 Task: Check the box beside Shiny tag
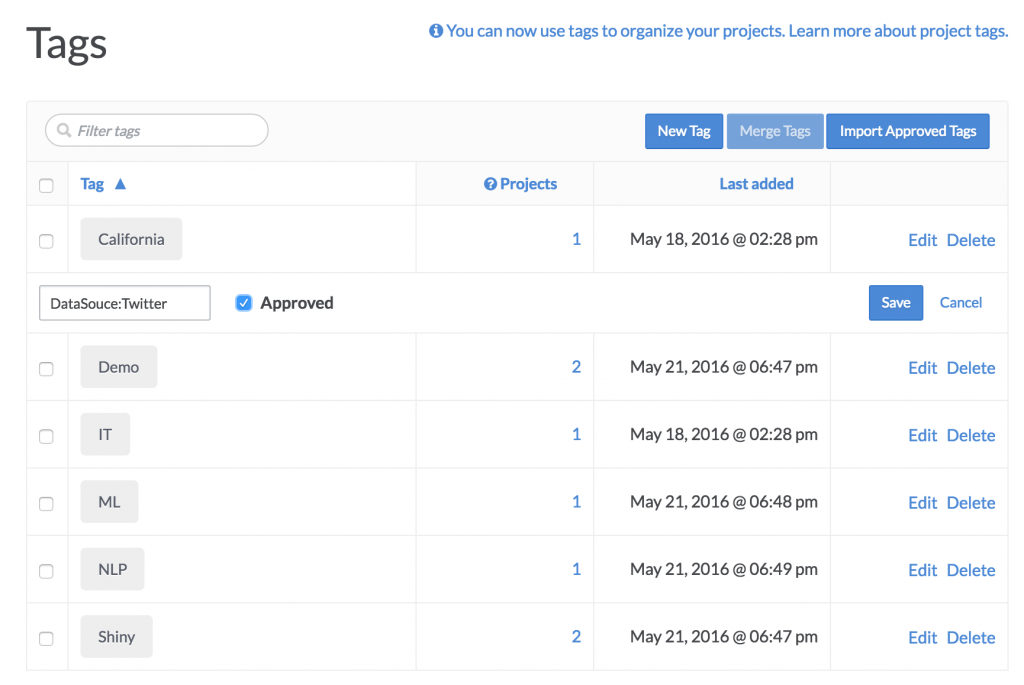click(46, 639)
